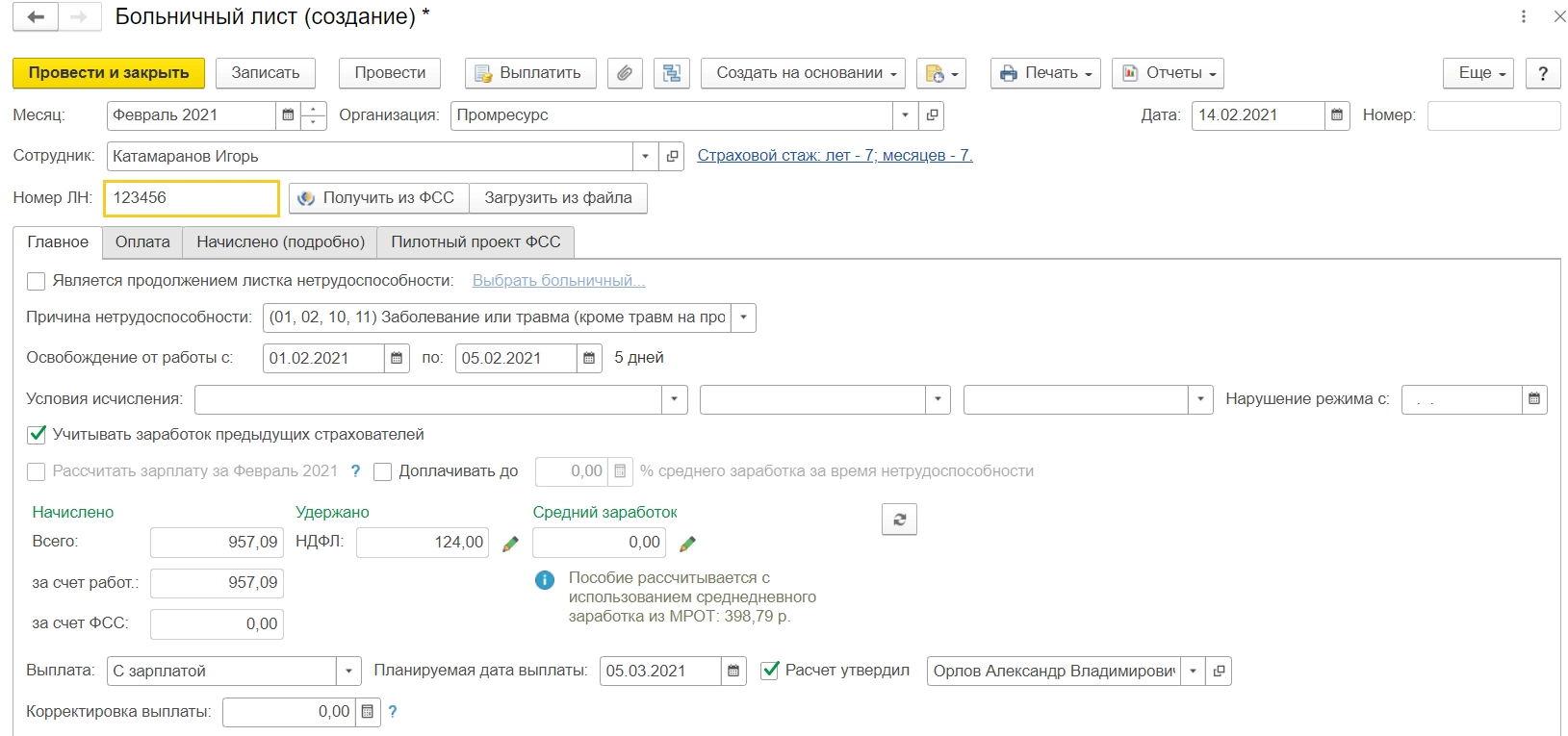Open the document movements report dropdown icon
This screenshot has height=736, width=1568.
[x=941, y=73]
